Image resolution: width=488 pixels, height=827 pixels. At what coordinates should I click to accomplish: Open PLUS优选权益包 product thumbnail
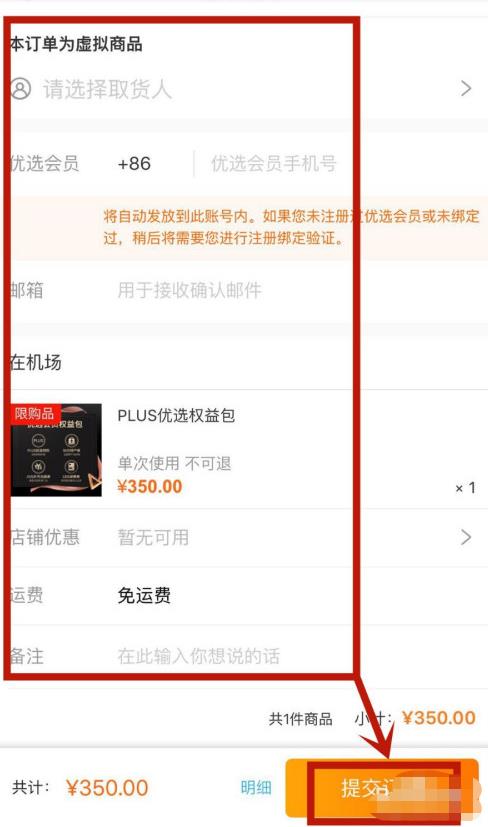(x=56, y=450)
